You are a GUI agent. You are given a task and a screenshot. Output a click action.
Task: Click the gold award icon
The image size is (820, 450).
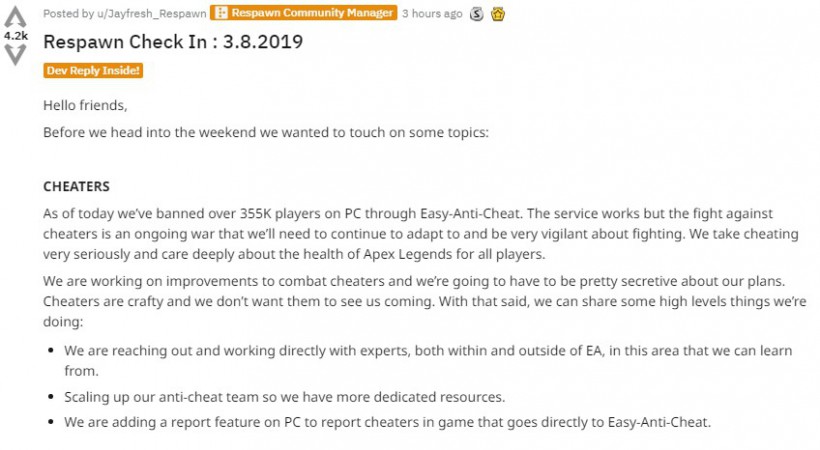coord(498,14)
